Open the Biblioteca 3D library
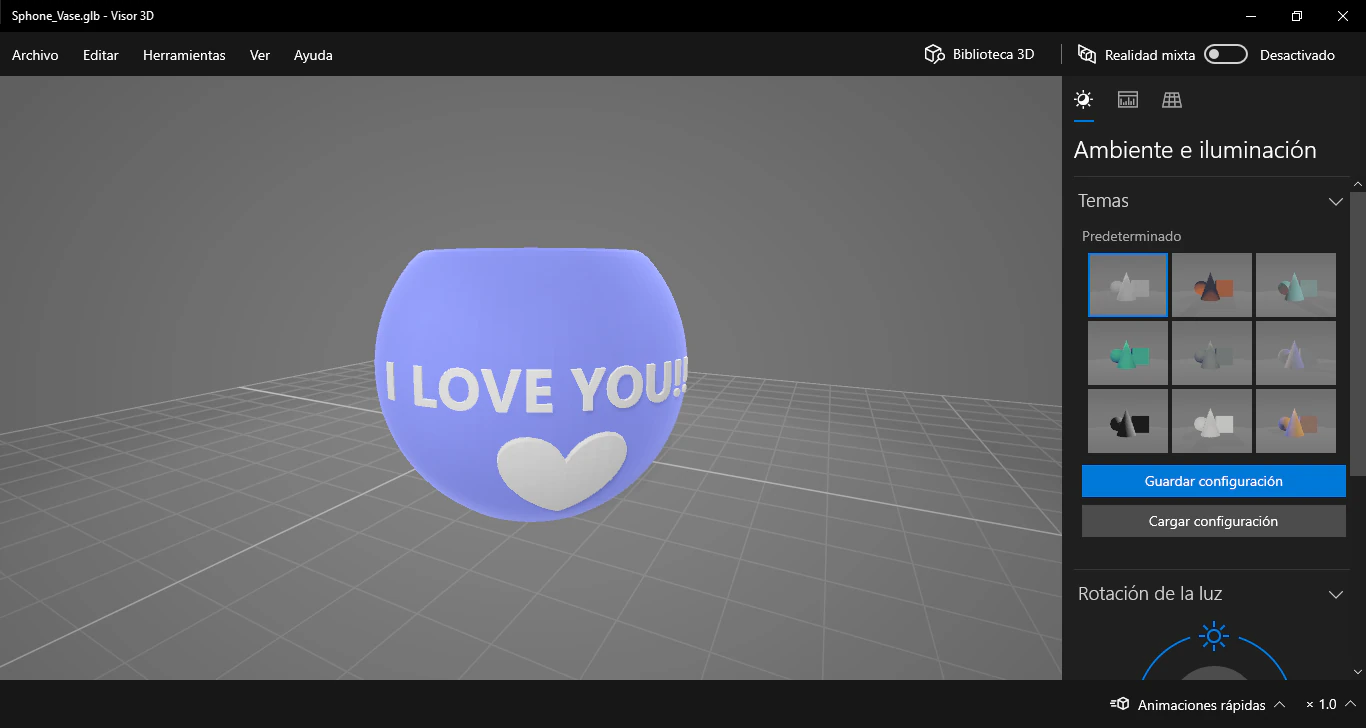Viewport: 1366px width, 728px height. tap(979, 55)
